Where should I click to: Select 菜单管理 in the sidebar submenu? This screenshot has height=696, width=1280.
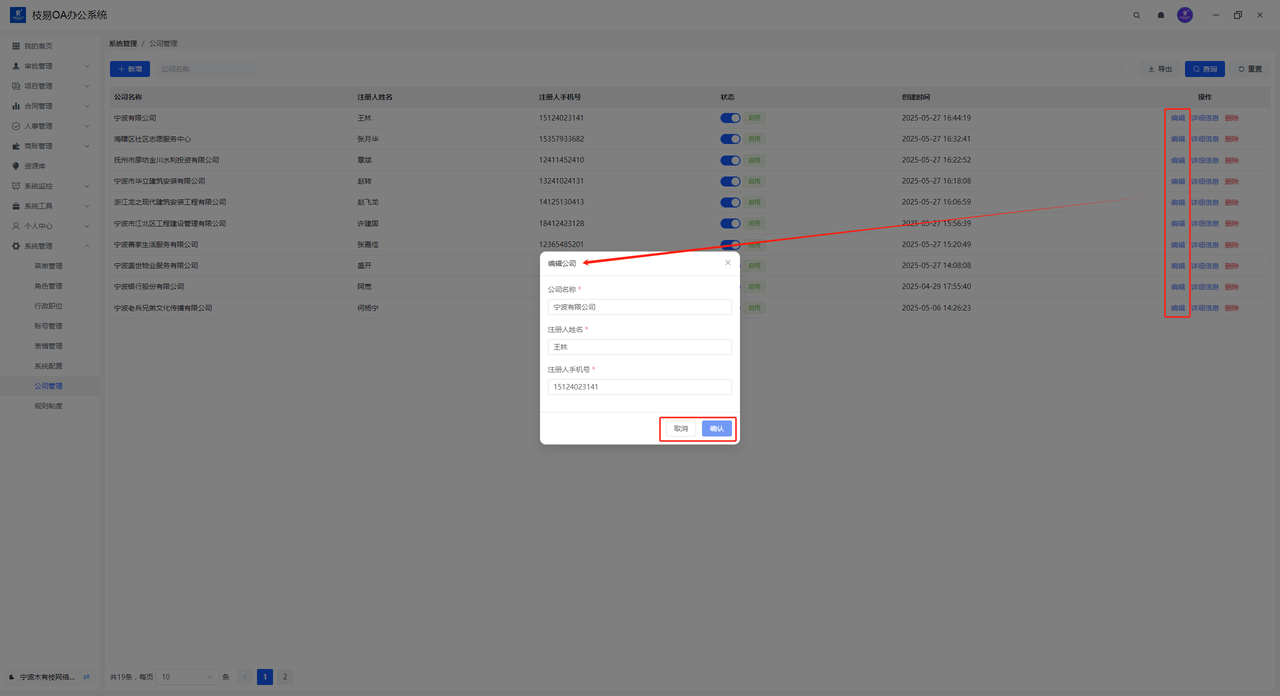click(48, 266)
